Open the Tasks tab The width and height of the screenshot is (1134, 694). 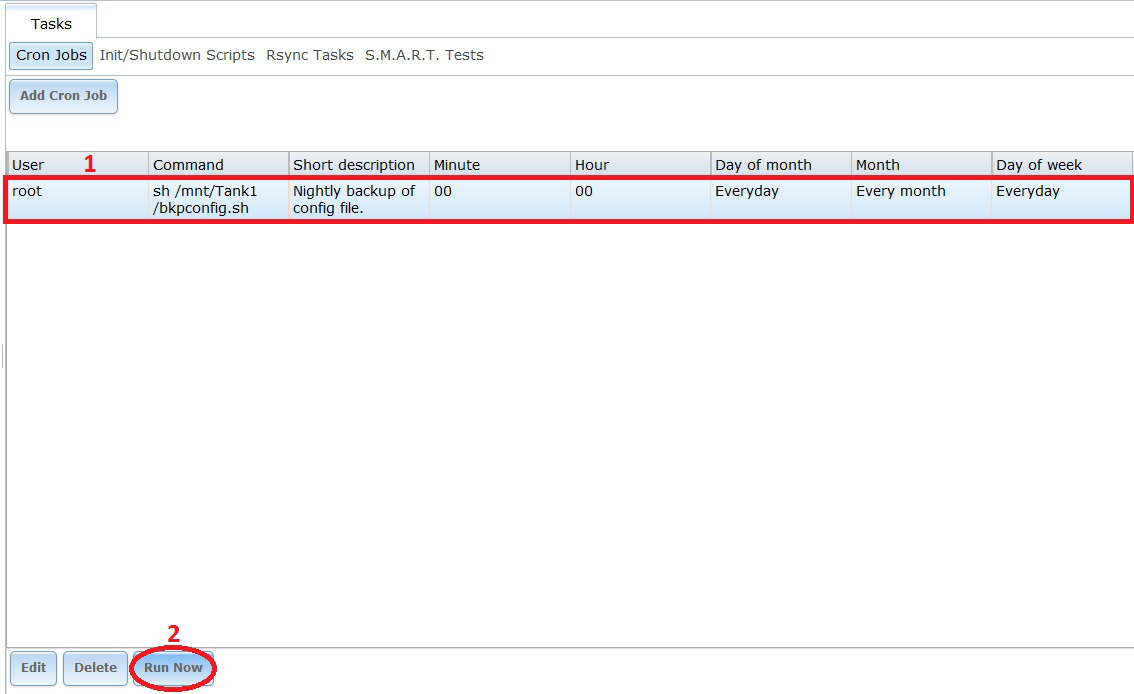coord(51,23)
